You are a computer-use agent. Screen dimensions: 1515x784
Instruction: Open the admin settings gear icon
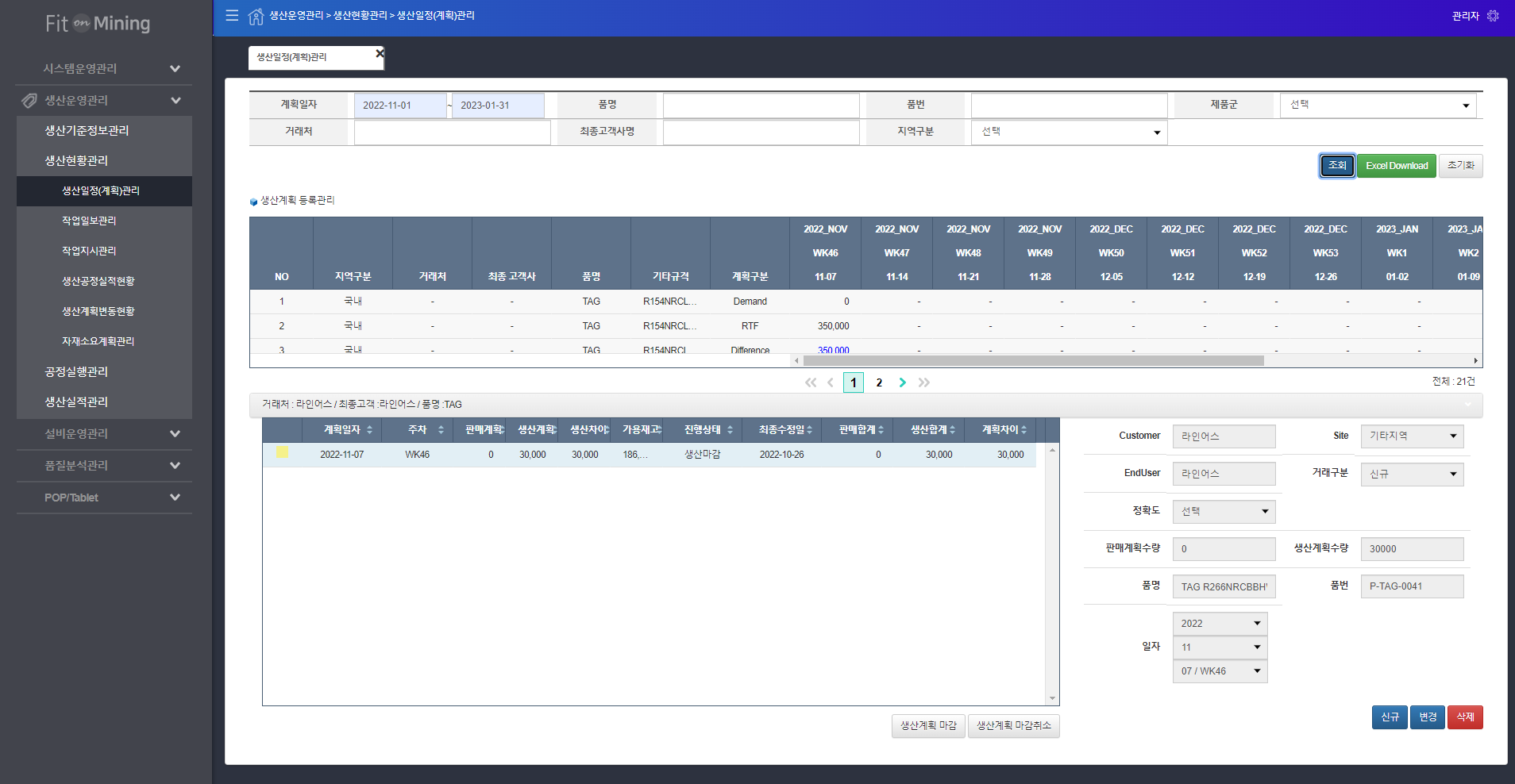[x=1493, y=16]
